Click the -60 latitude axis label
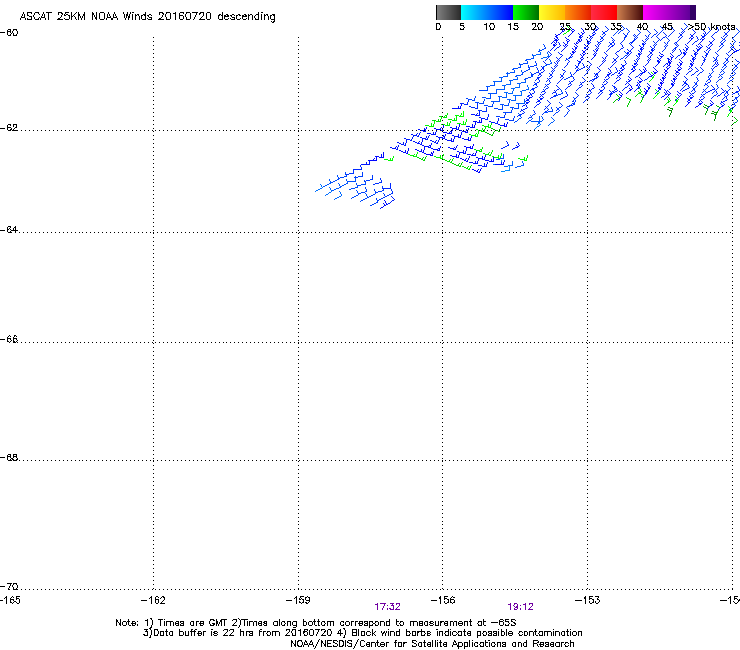This screenshot has width=740, height=650. point(9,33)
